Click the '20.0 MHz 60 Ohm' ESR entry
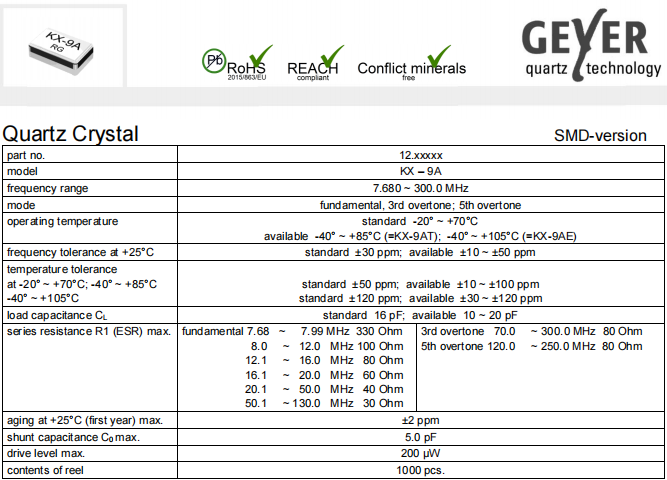The width and height of the screenshot is (667, 480). pos(351,375)
